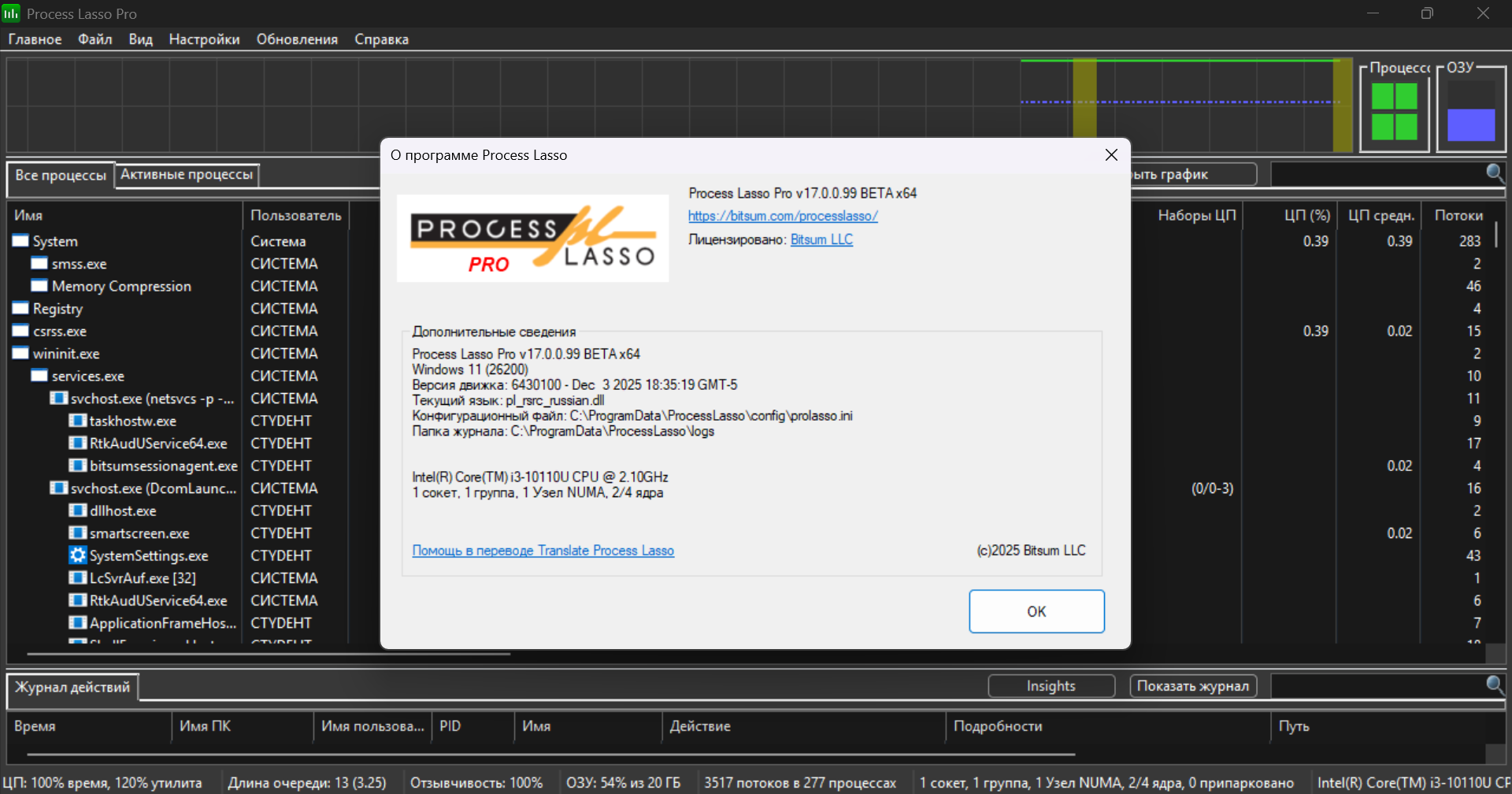Click the PID log column header

tap(472, 726)
